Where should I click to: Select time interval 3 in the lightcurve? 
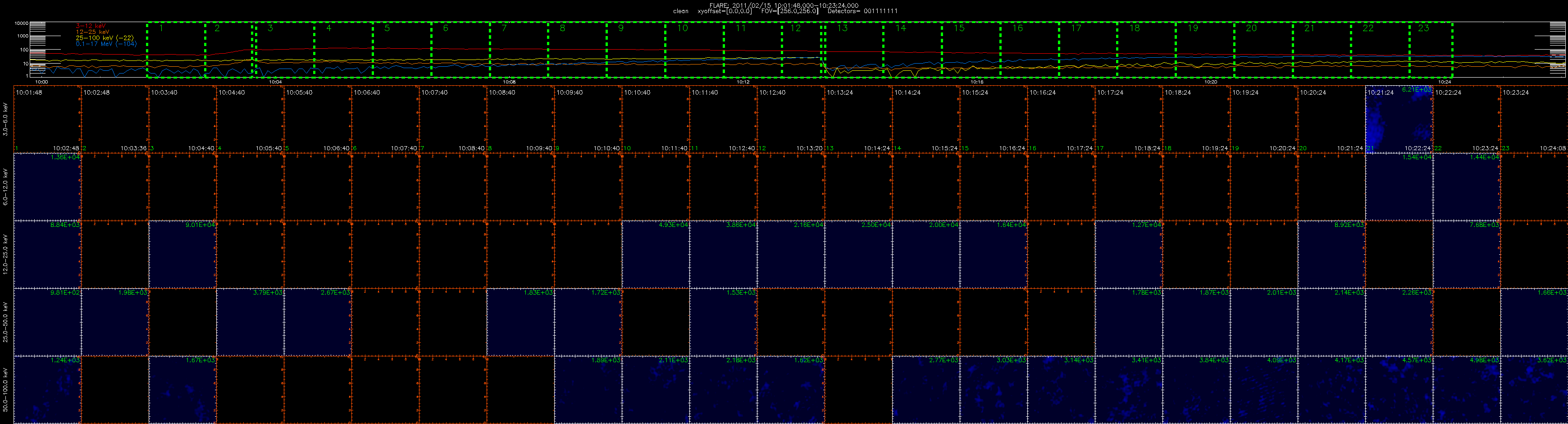click(x=285, y=50)
